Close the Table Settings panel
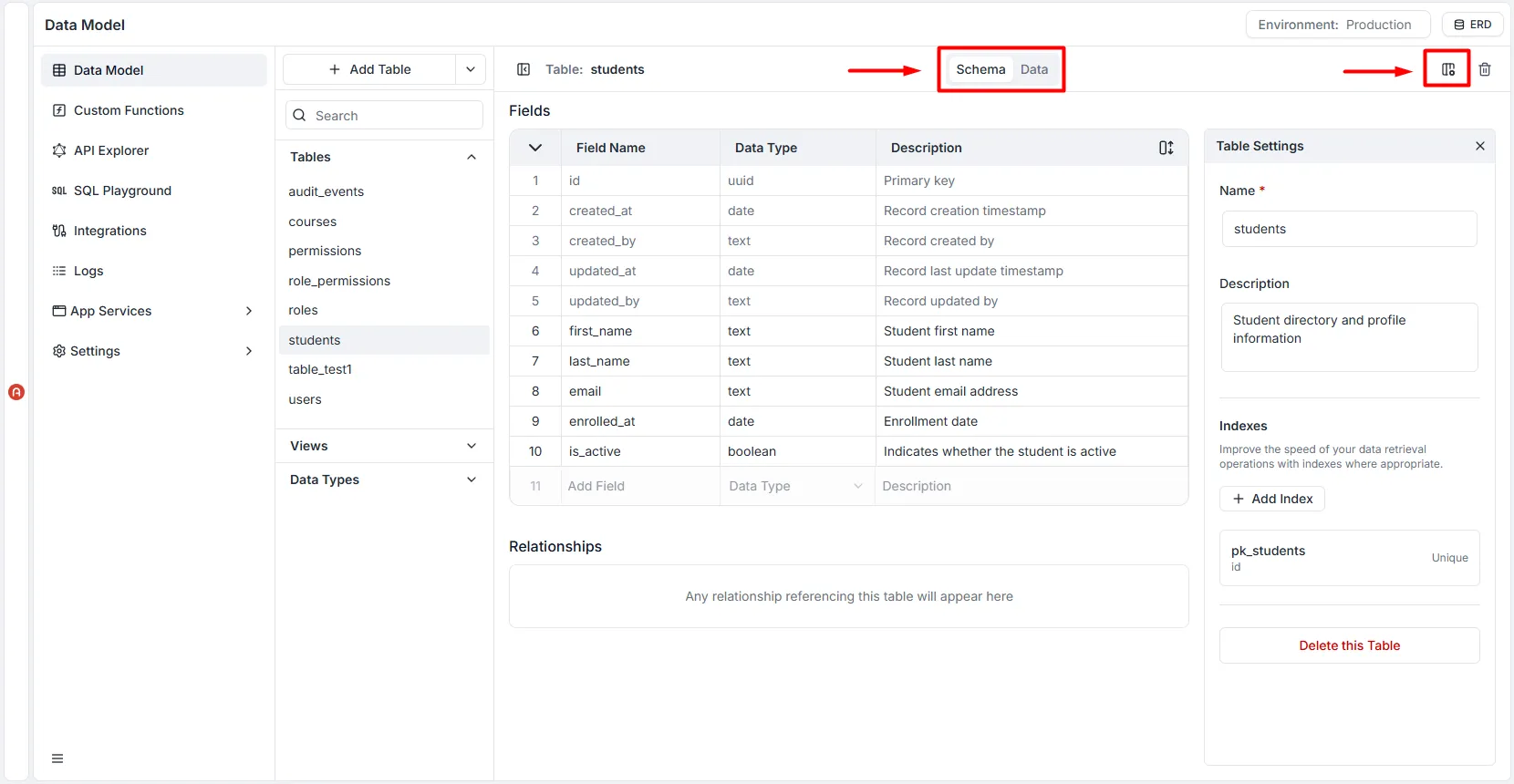Image resolution: width=1514 pixels, height=784 pixels. coord(1479,146)
